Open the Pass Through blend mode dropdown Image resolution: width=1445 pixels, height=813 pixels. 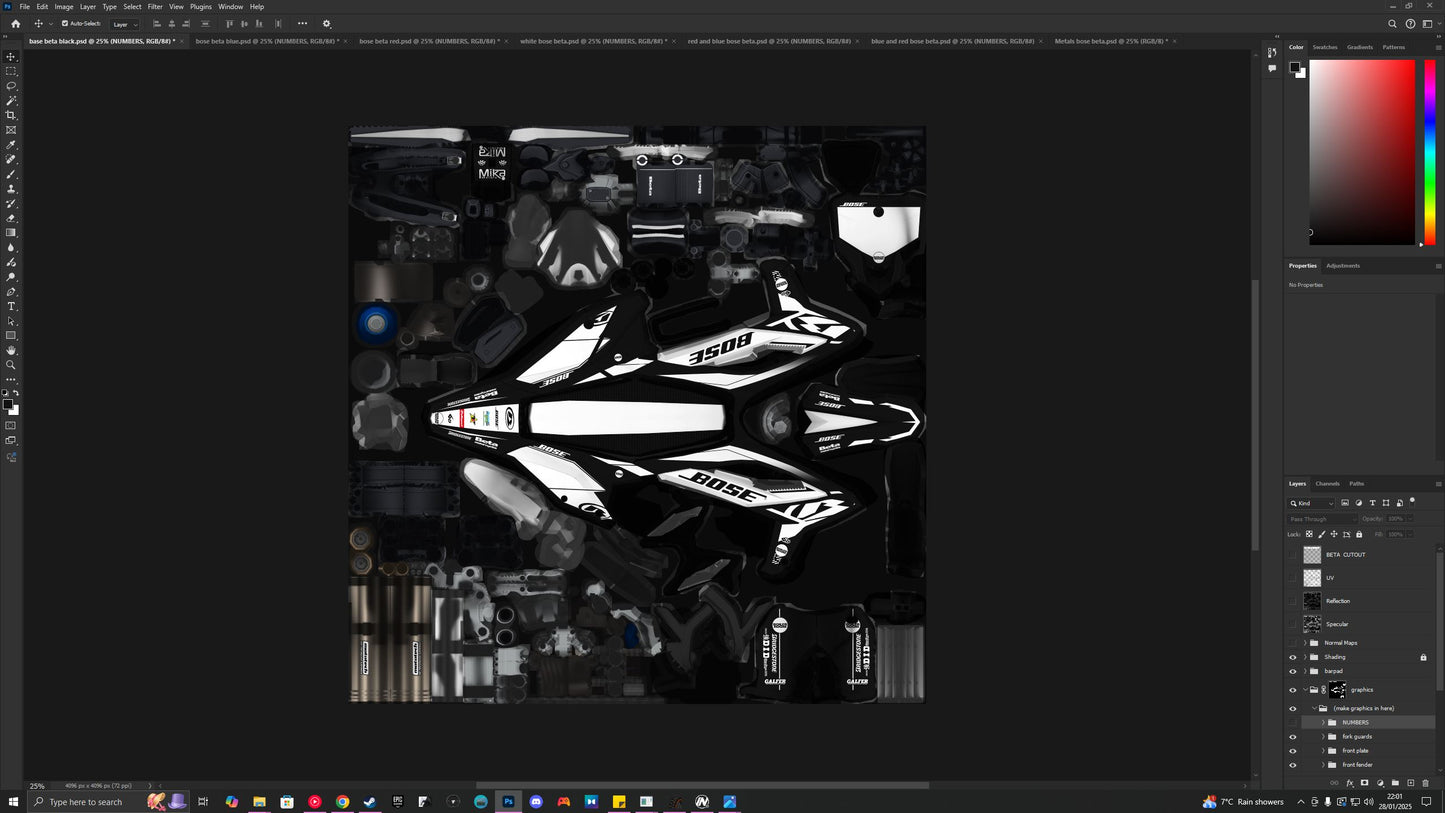coord(1322,519)
